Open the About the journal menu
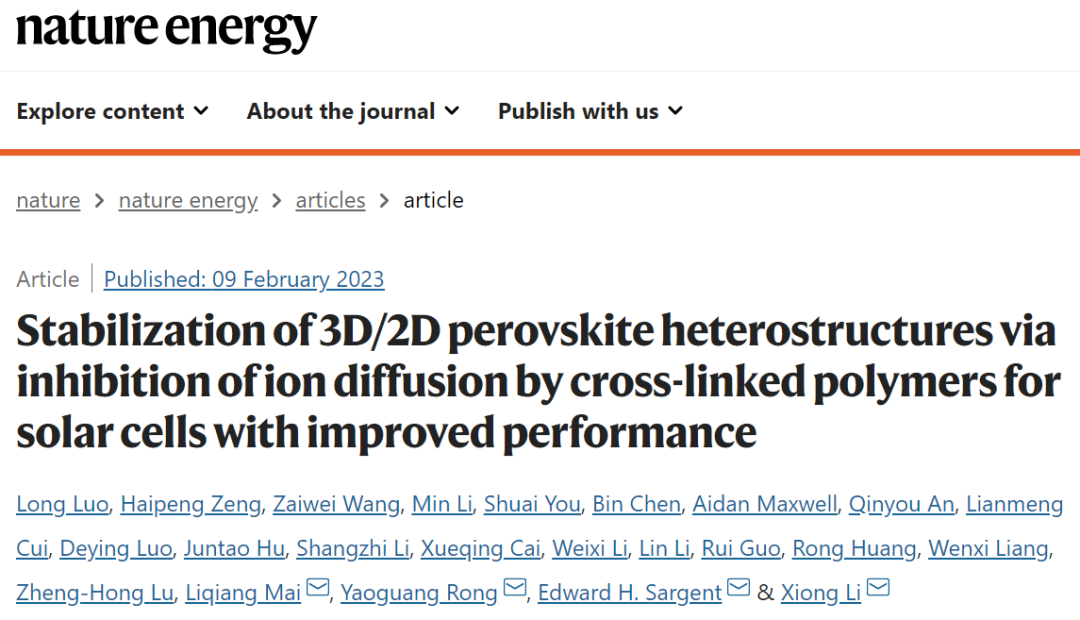Image resolution: width=1080 pixels, height=620 pixels. click(x=353, y=111)
